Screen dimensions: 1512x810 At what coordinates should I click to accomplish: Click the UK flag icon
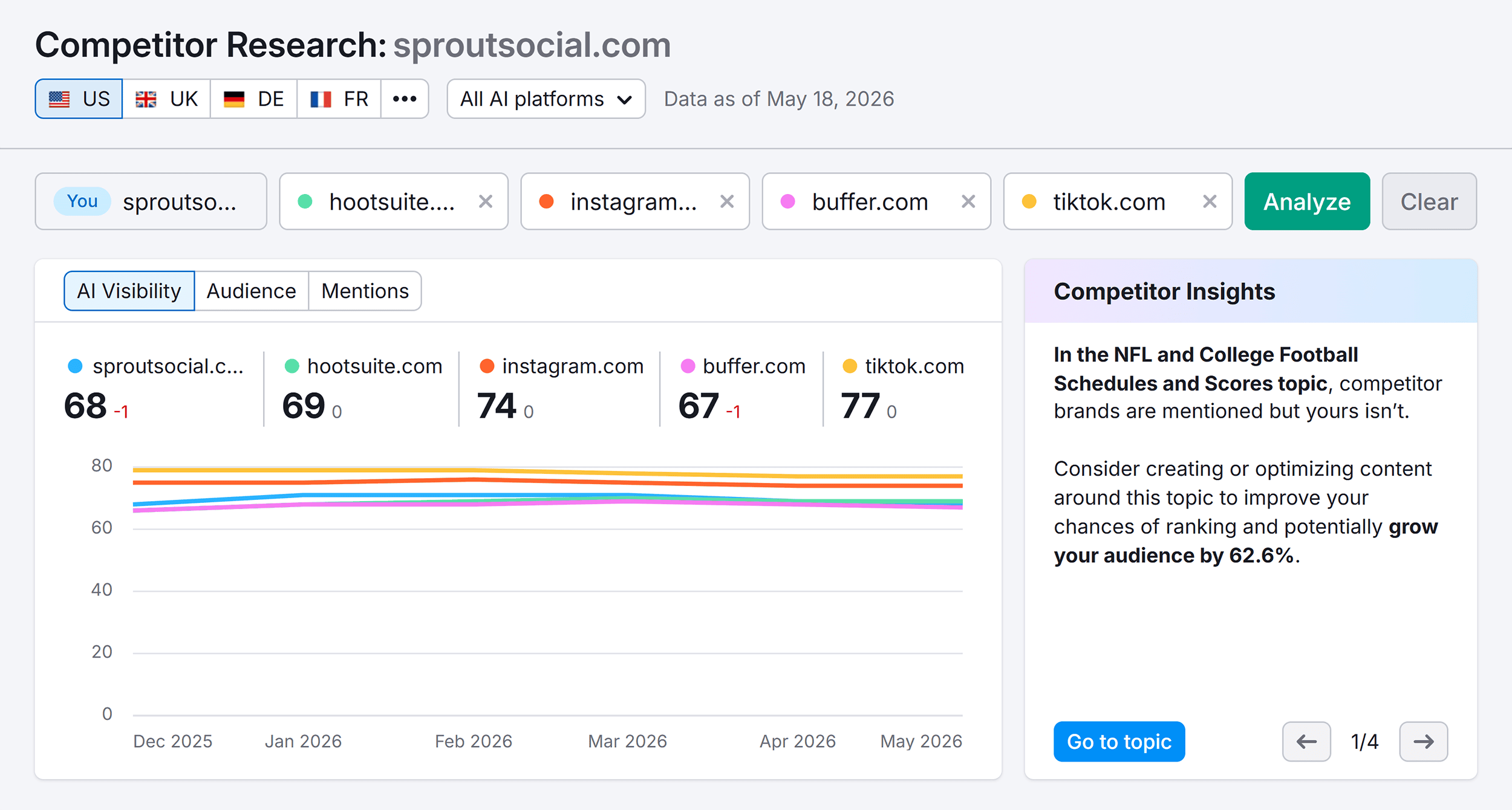coord(146,99)
